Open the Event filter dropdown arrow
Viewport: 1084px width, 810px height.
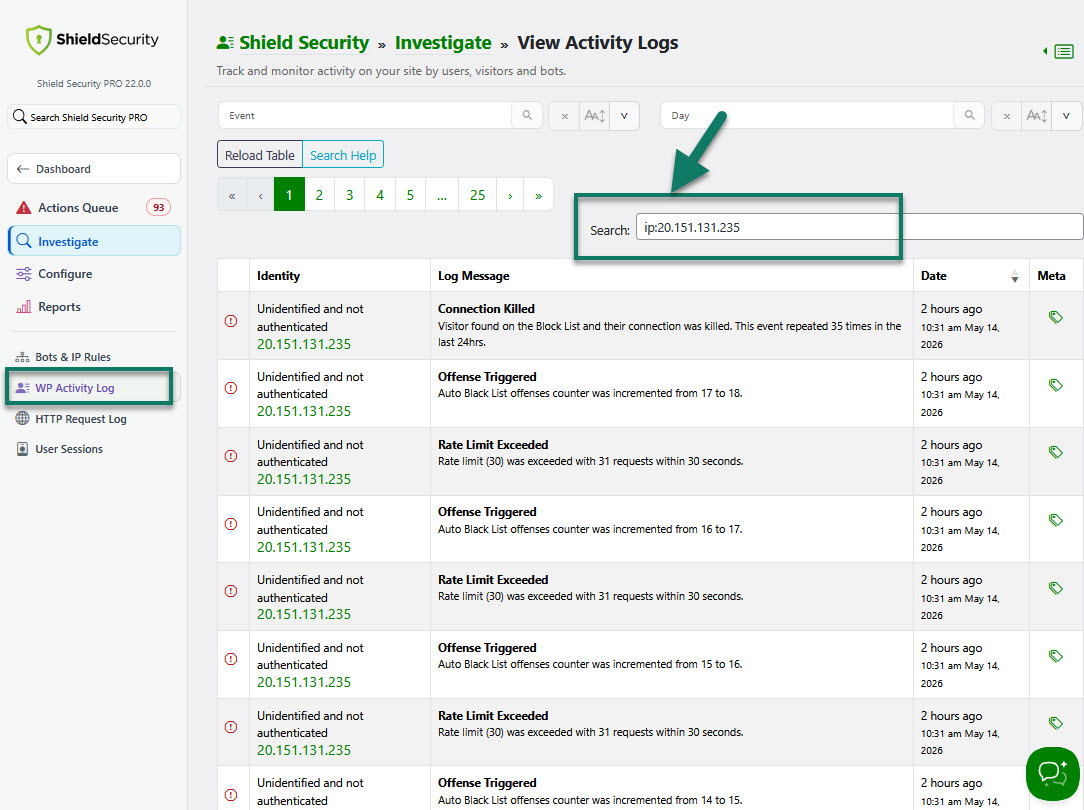tap(624, 116)
